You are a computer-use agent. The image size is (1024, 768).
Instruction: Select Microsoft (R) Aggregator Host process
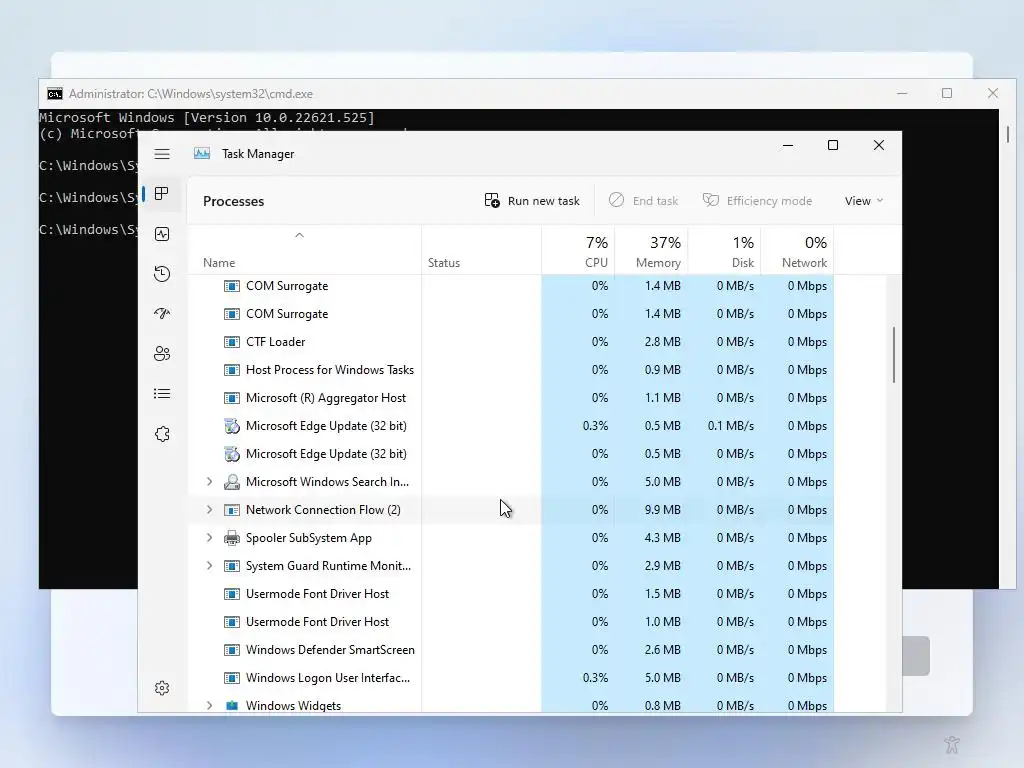click(x=511, y=398)
